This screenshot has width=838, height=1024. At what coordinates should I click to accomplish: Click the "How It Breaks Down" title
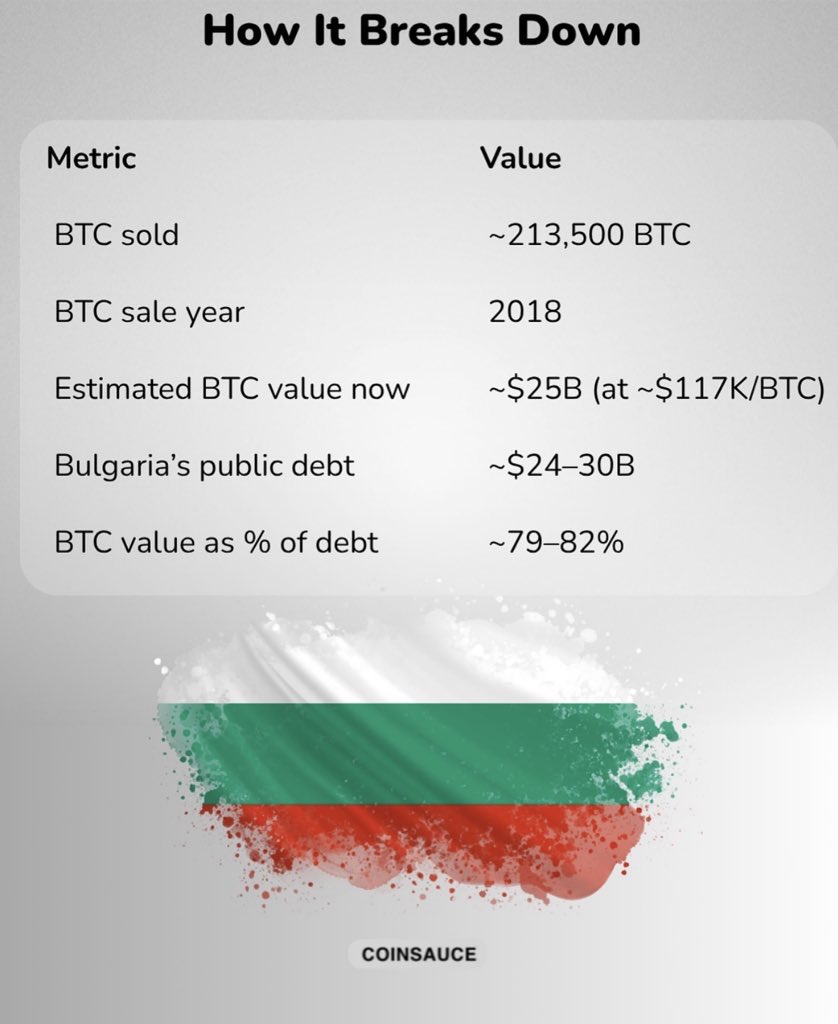click(421, 32)
